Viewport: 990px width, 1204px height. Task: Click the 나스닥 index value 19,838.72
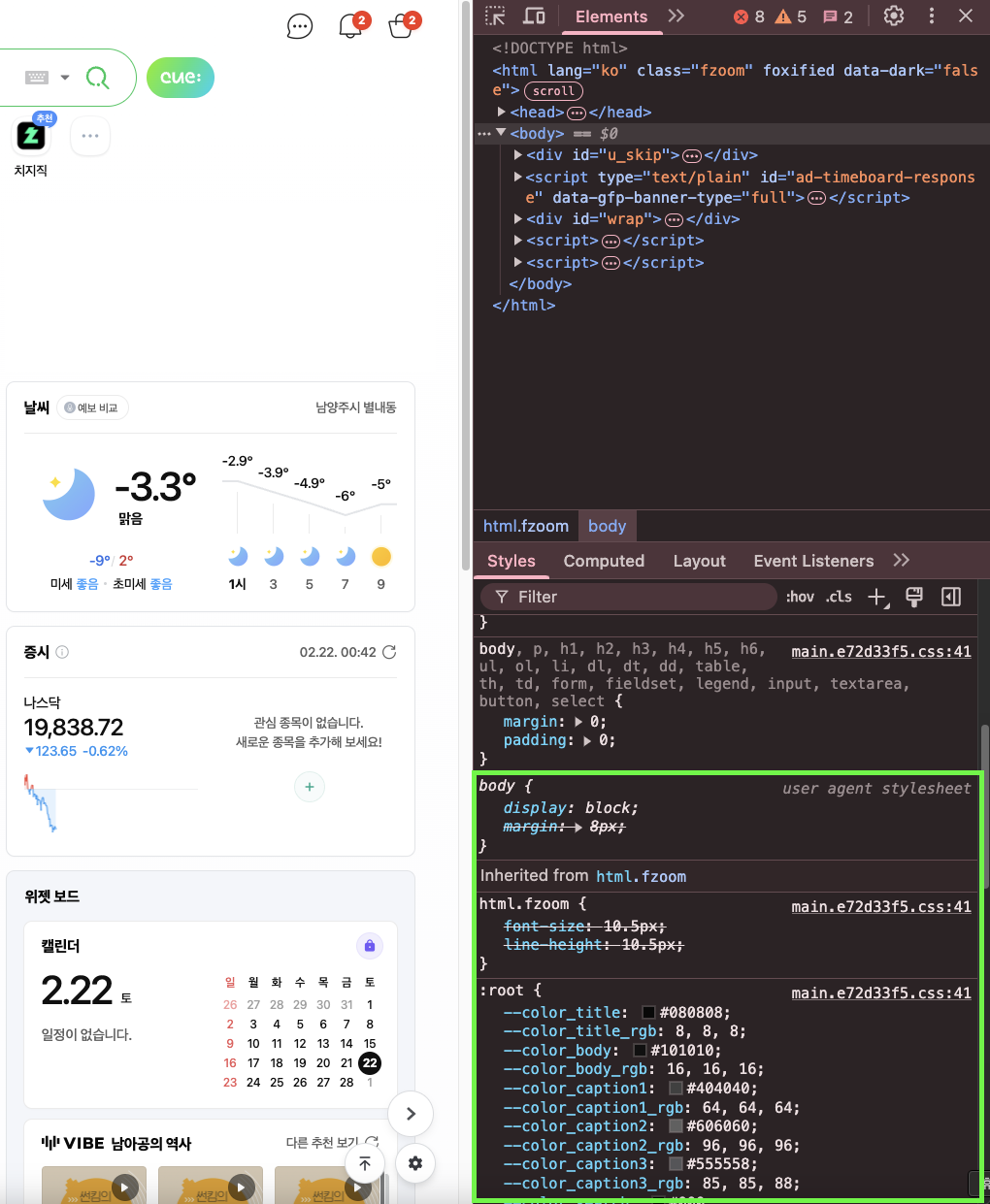[x=74, y=728]
